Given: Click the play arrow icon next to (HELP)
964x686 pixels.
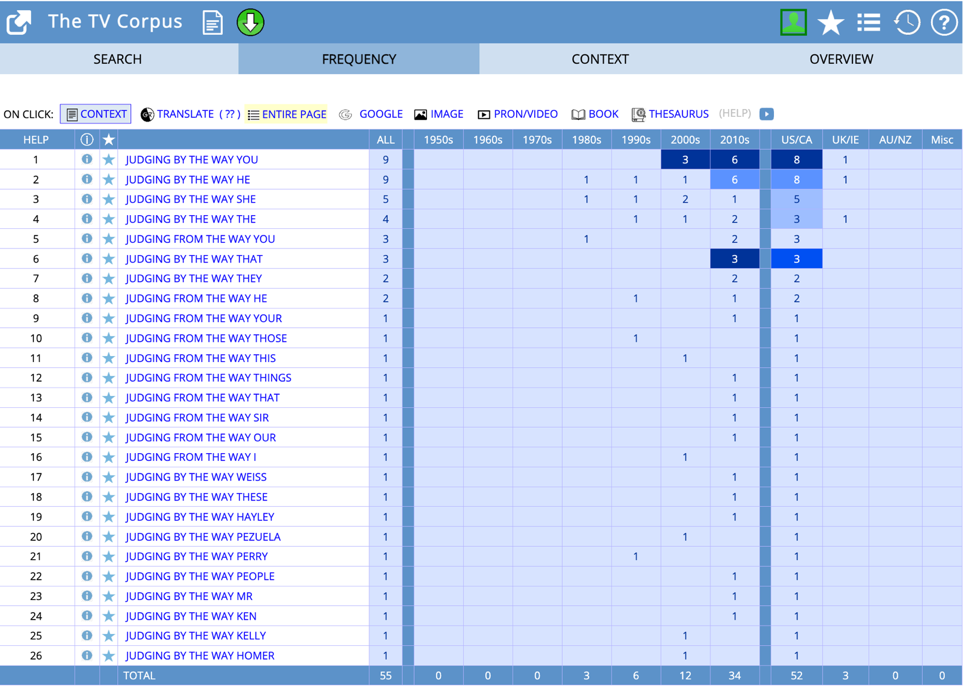Looking at the screenshot, I should (x=767, y=114).
